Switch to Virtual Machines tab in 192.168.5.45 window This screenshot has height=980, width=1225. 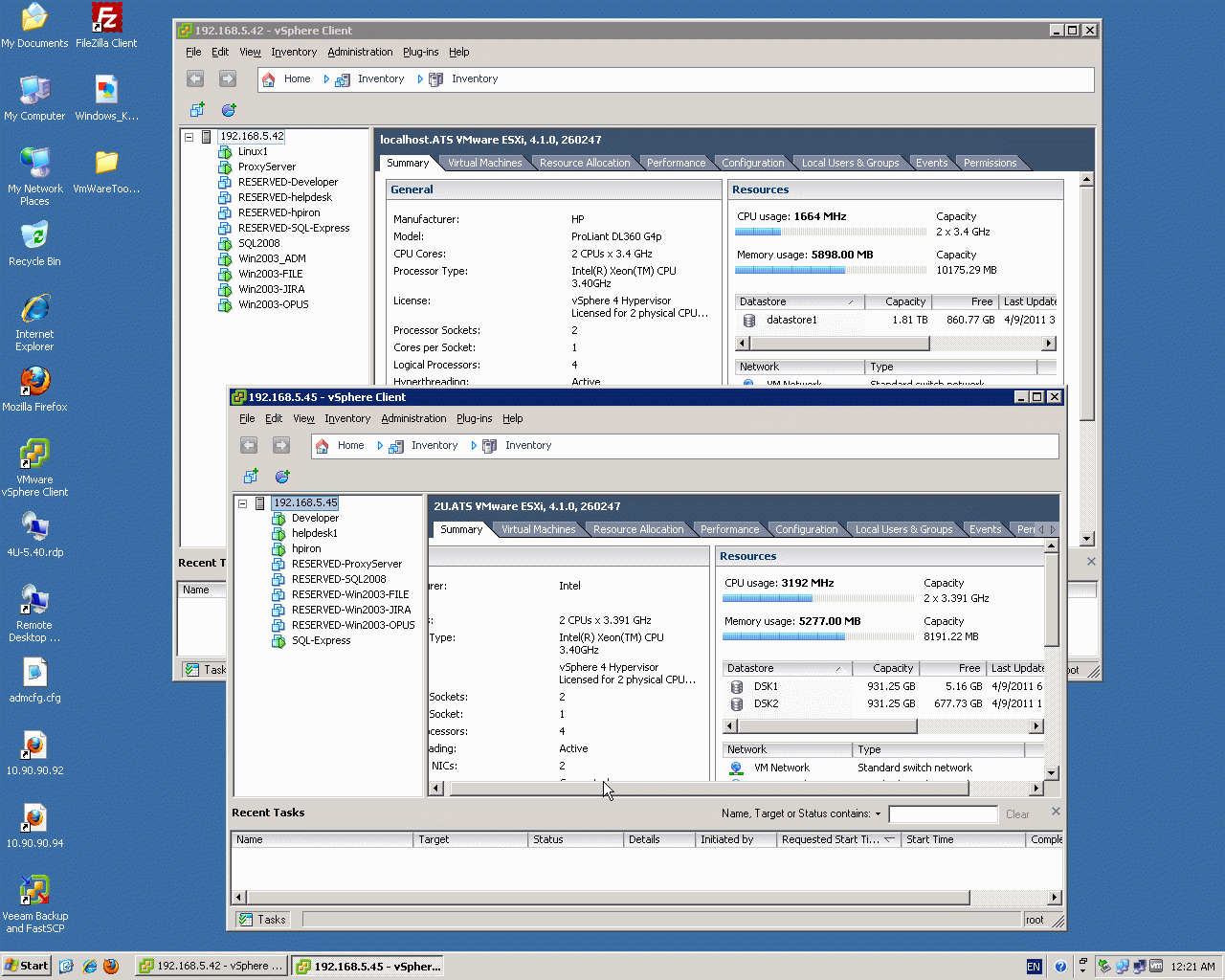(x=538, y=529)
